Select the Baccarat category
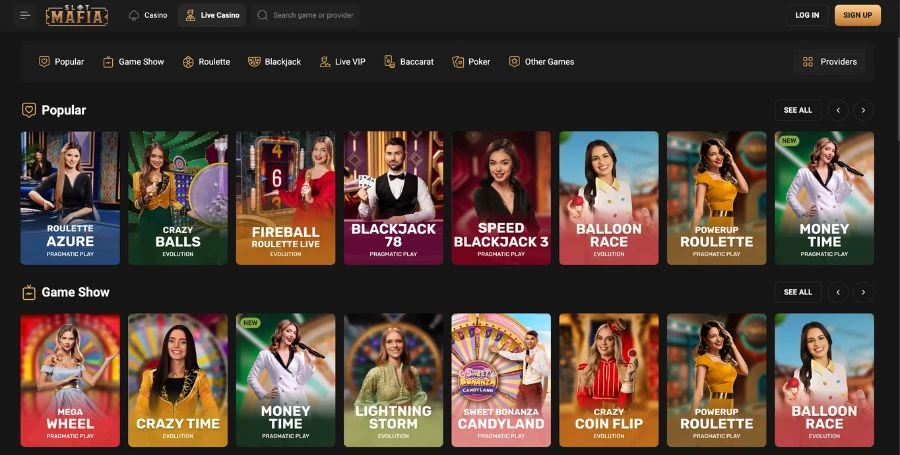 pyautogui.click(x=409, y=62)
